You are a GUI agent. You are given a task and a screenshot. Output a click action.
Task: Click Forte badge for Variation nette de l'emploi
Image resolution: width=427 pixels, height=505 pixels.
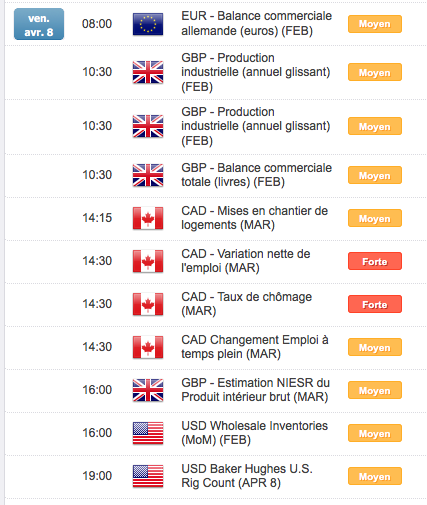[375, 261]
